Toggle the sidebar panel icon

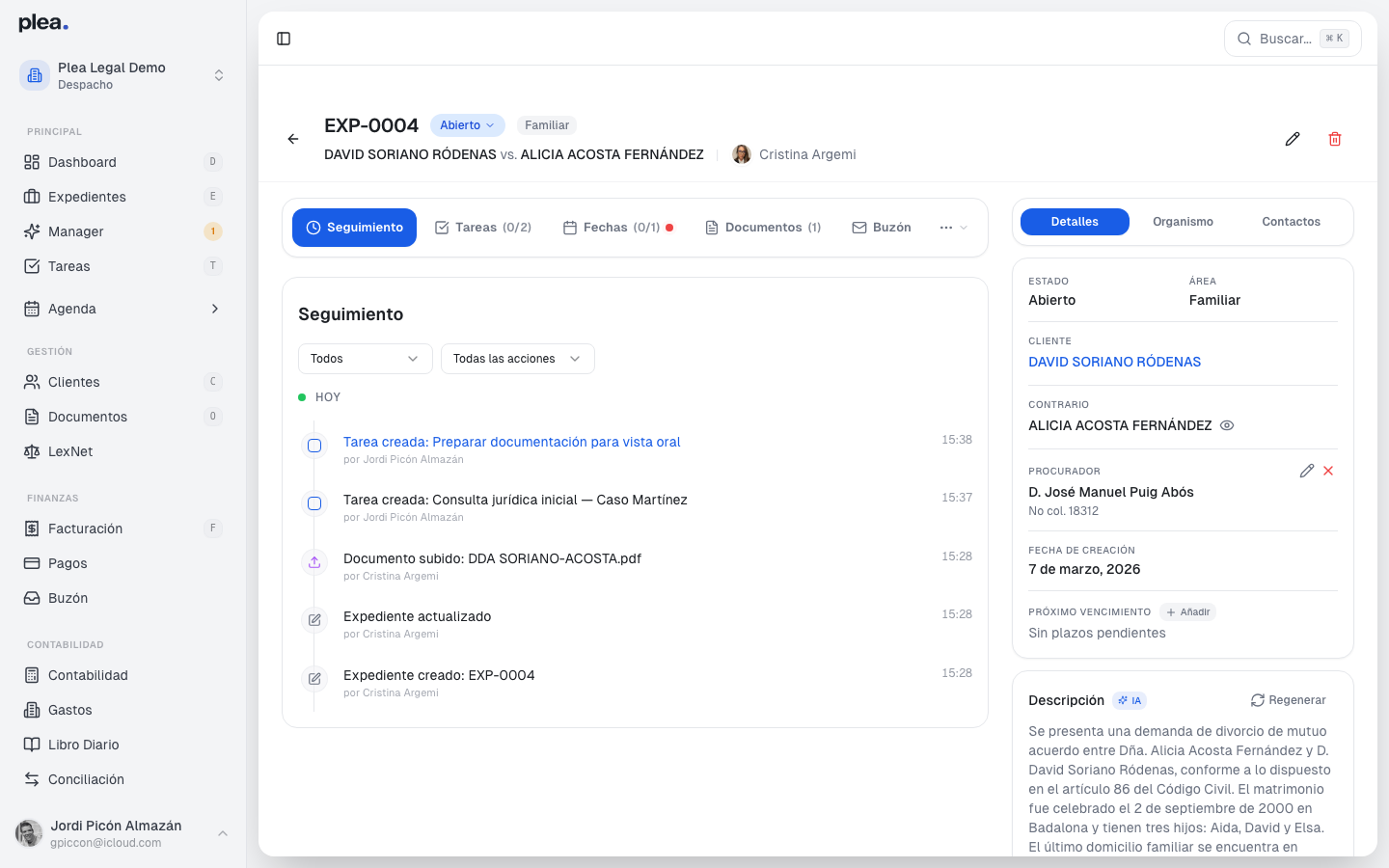(284, 39)
